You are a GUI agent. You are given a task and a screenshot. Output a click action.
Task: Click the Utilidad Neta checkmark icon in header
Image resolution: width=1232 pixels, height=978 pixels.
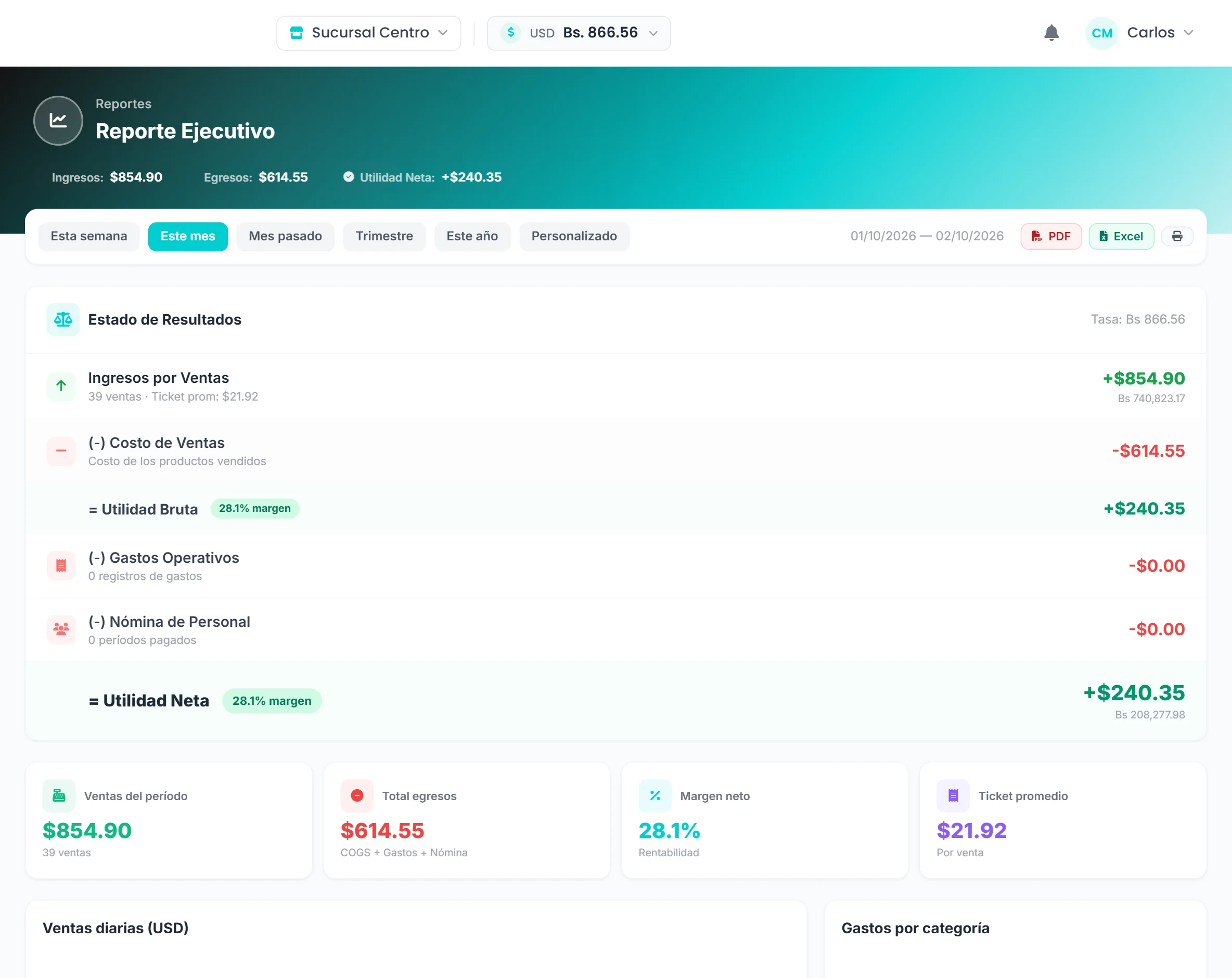click(x=349, y=177)
